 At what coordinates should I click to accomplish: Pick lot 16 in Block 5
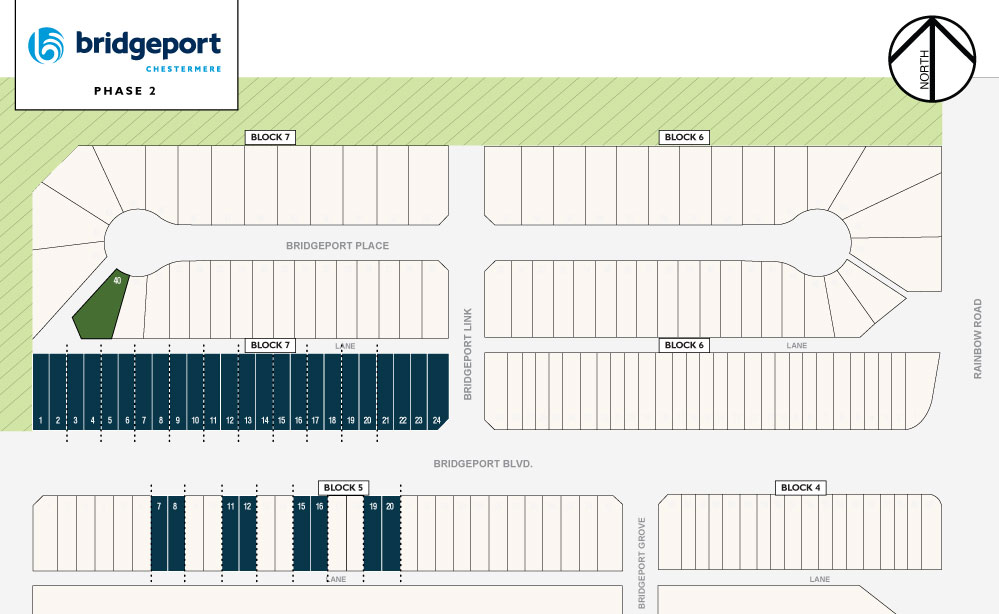(x=319, y=533)
